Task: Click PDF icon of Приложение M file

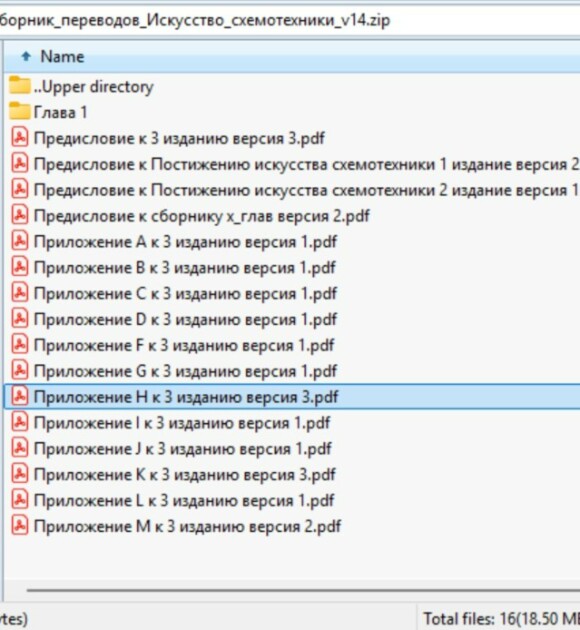Action: (19, 526)
